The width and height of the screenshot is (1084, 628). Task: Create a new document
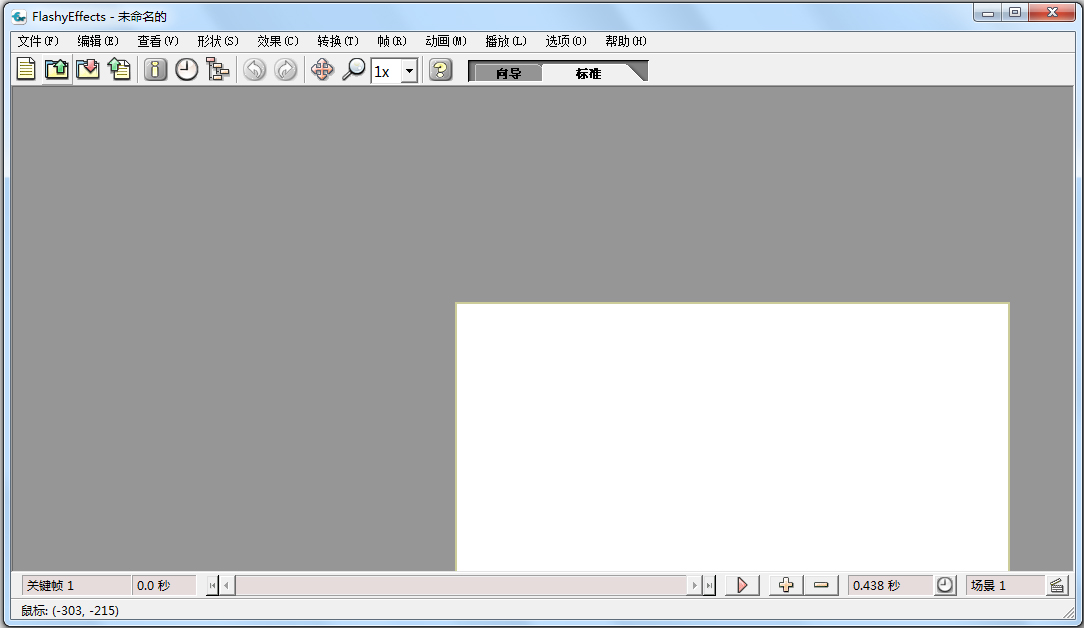pos(26,69)
